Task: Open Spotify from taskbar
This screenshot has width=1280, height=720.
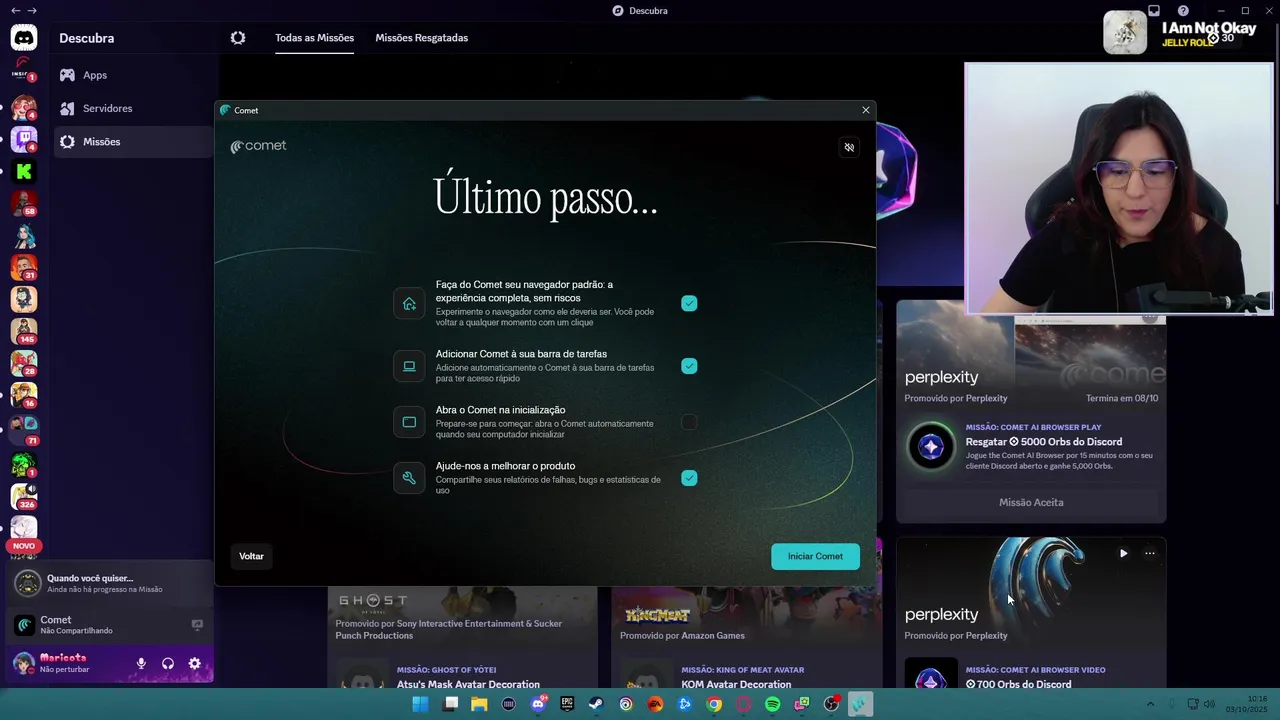Action: [772, 704]
